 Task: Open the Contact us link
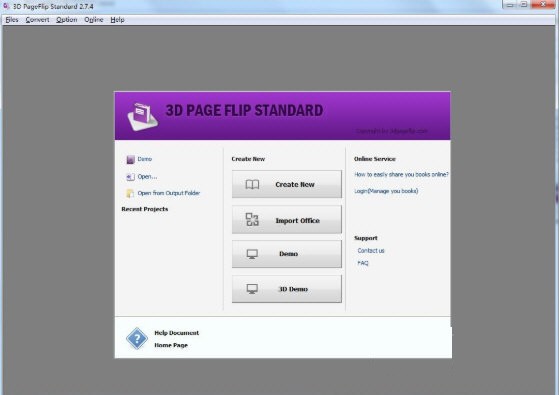click(x=371, y=251)
